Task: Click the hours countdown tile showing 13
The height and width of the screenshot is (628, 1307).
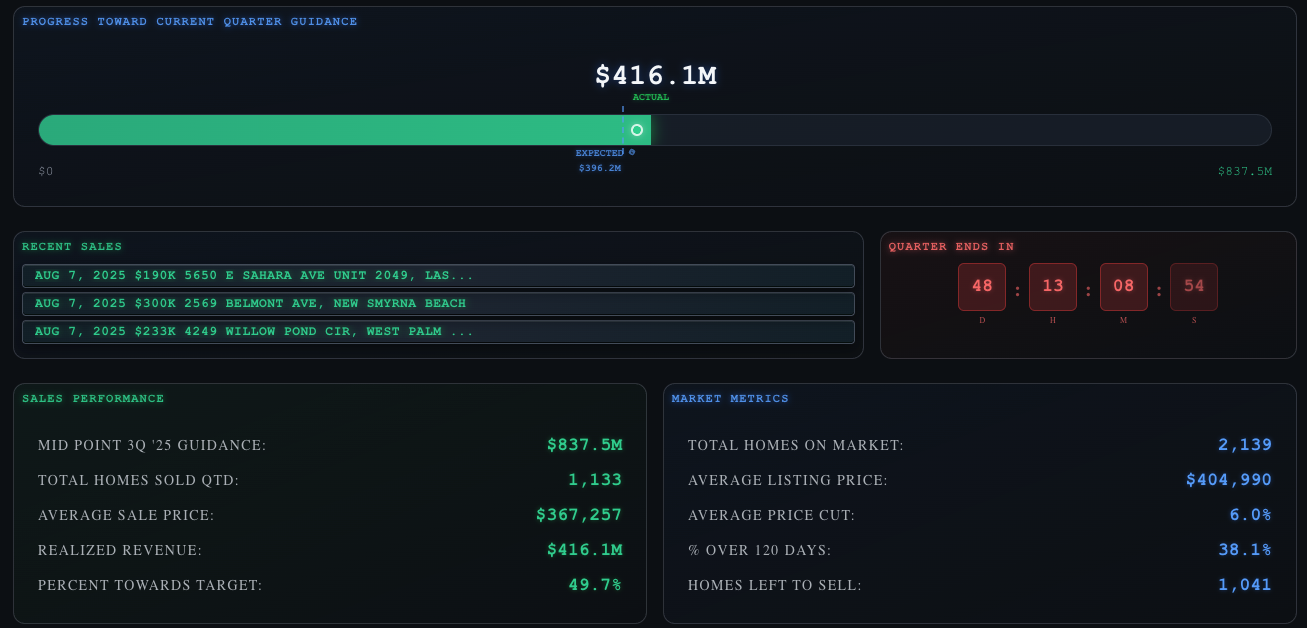Action: pos(1053,287)
